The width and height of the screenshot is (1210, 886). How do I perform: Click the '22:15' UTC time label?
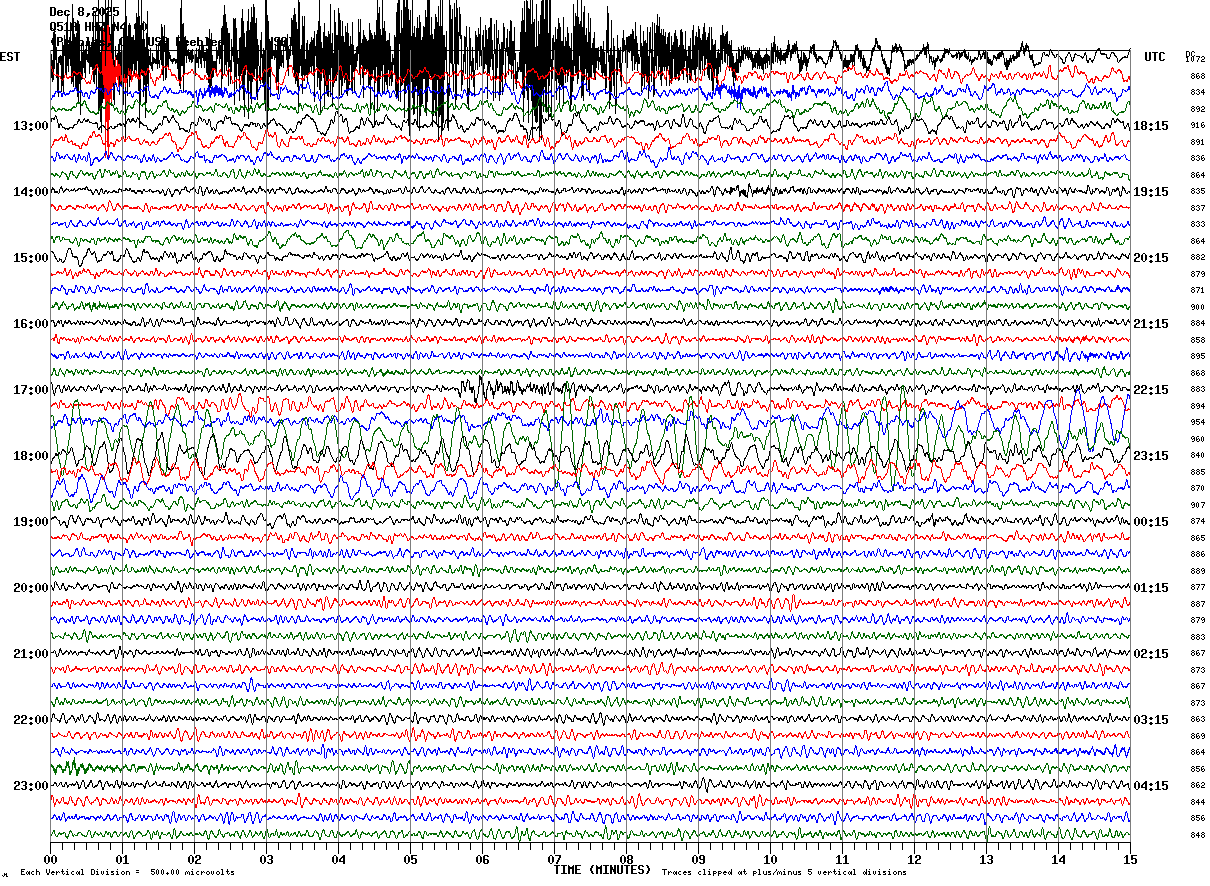1150,390
